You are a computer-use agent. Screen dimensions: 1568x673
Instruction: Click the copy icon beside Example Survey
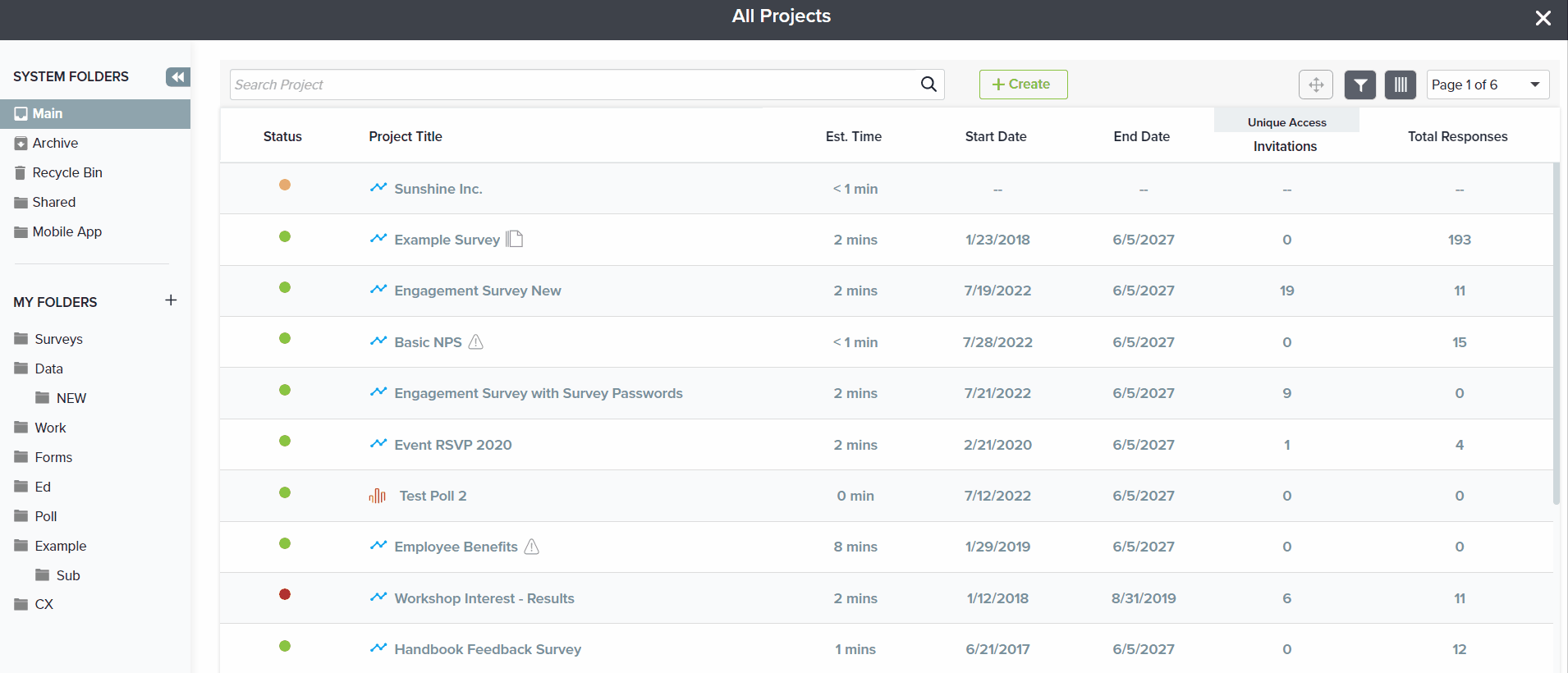(515, 239)
